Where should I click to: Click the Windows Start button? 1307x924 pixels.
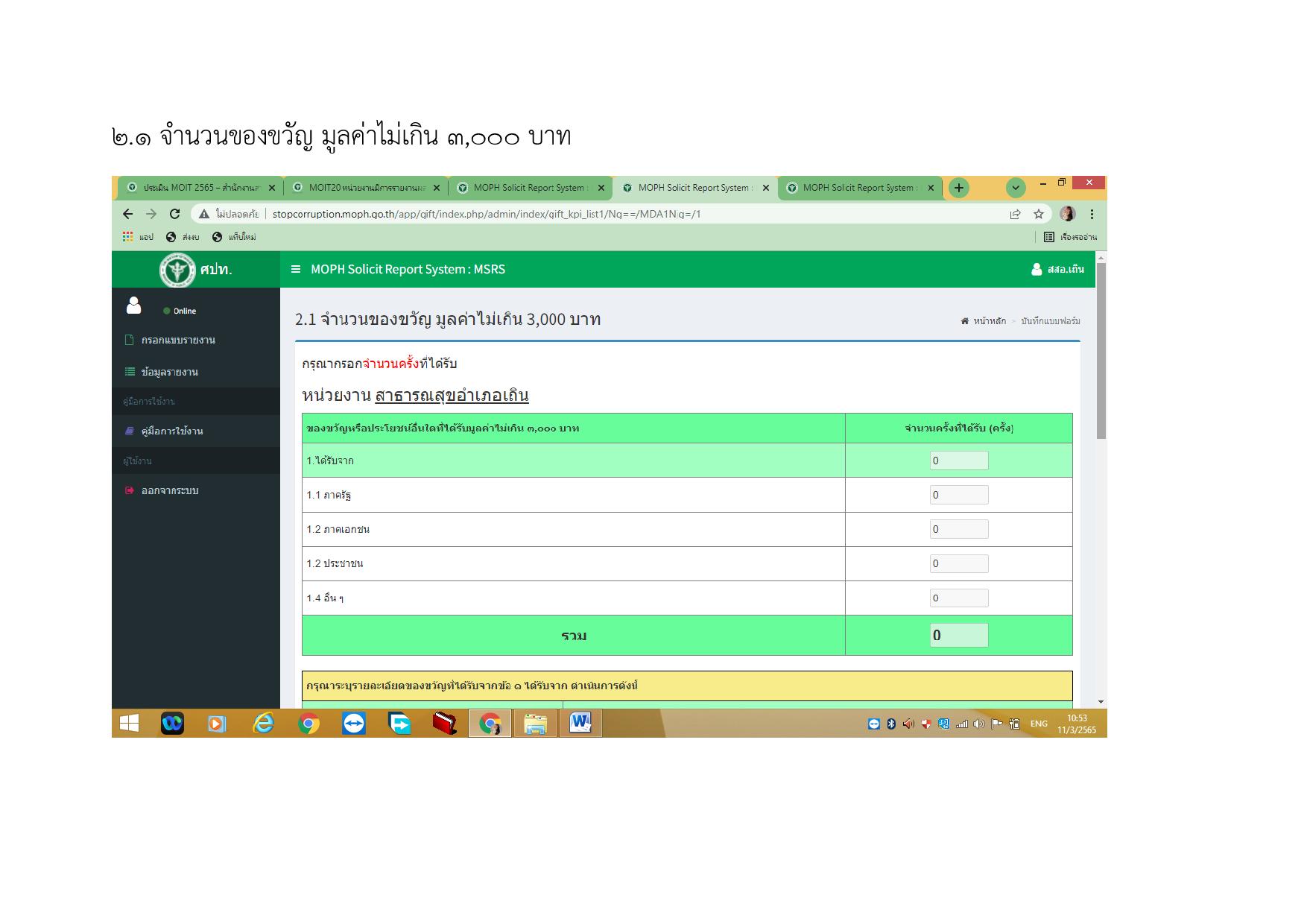point(130,724)
